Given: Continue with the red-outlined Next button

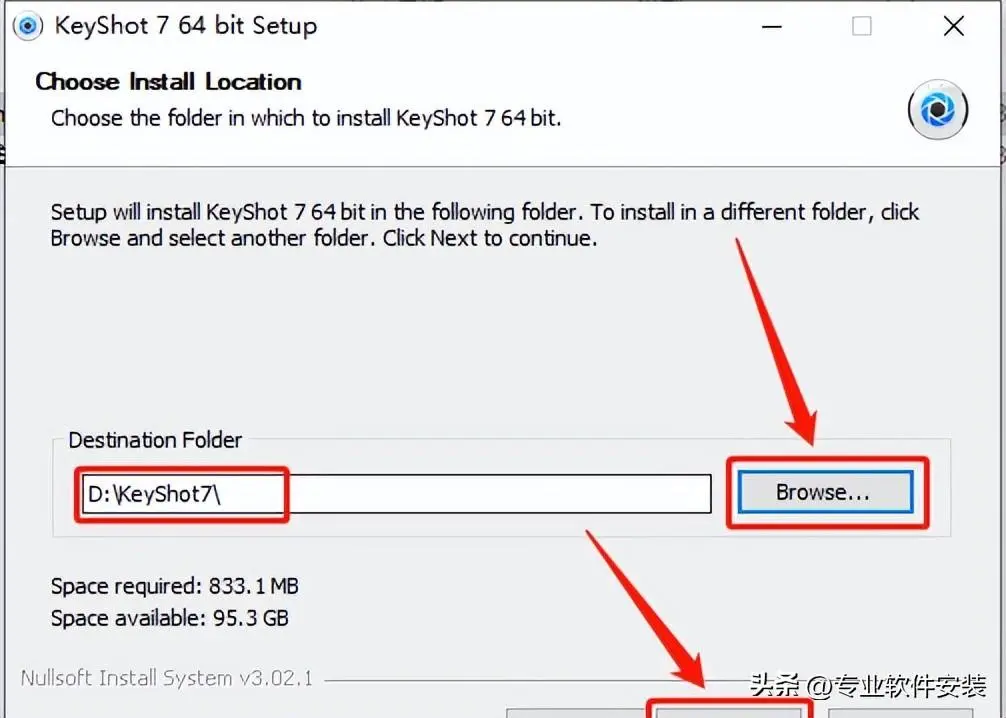Looking at the screenshot, I should click(729, 713).
